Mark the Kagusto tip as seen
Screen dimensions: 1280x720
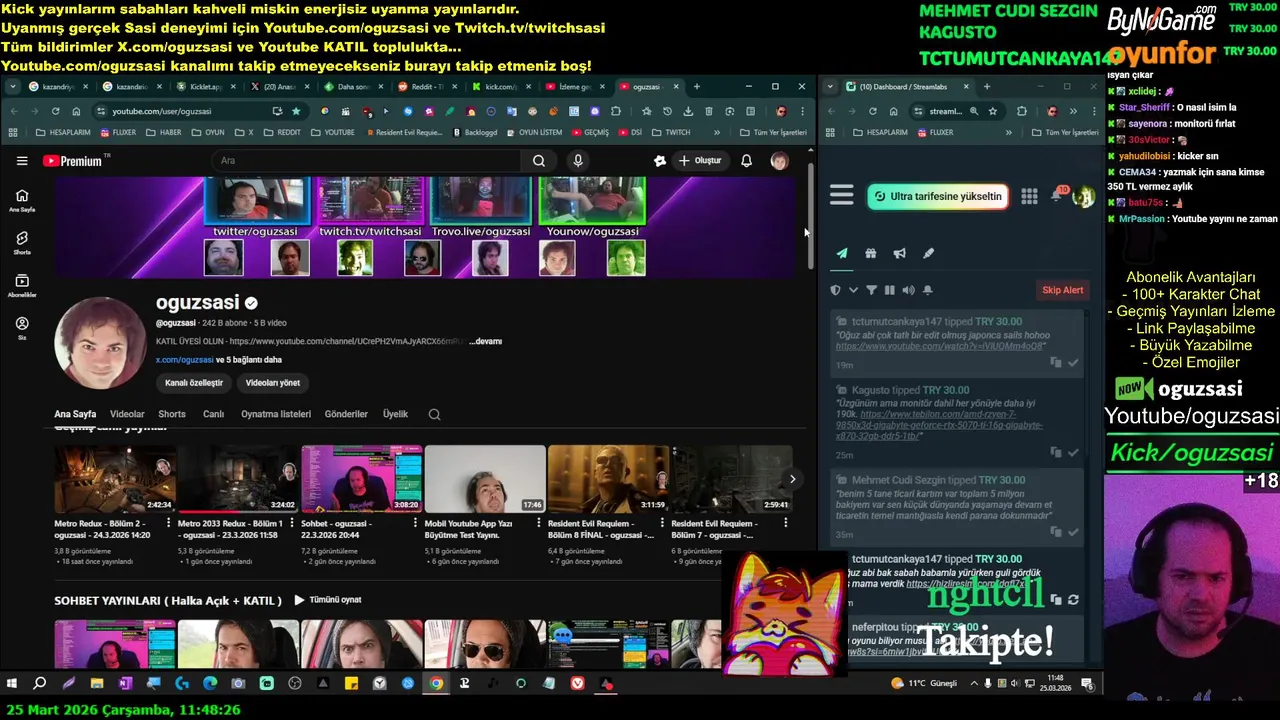(x=1073, y=452)
